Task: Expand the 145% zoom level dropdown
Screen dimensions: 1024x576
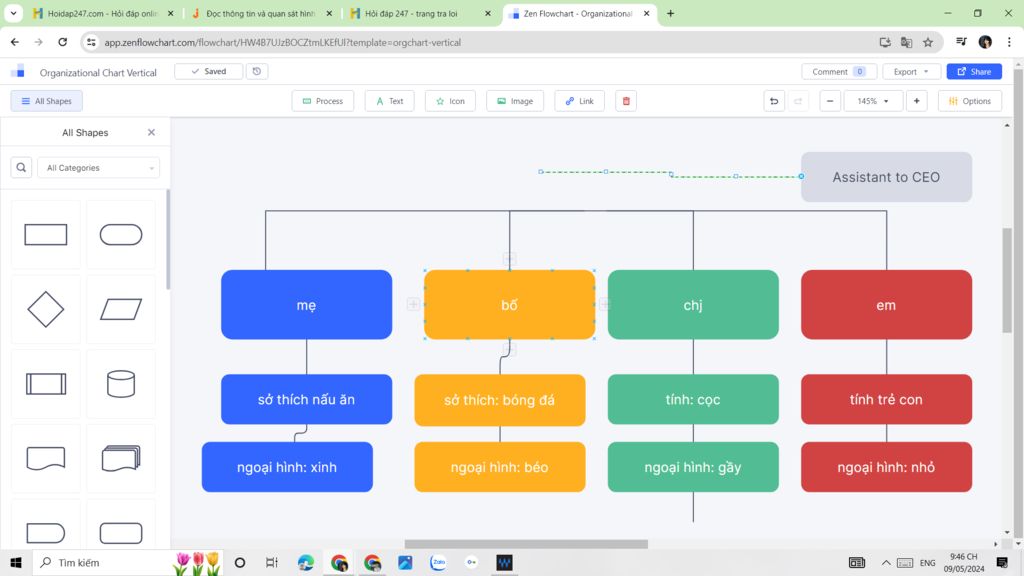Action: (873, 101)
